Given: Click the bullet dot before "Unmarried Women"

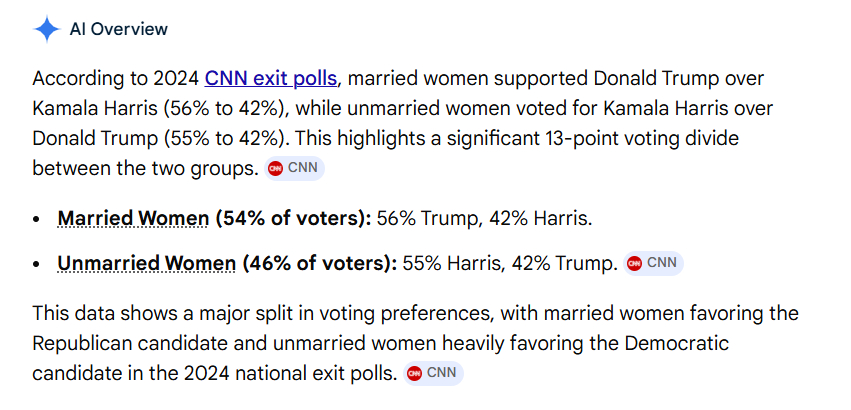Looking at the screenshot, I should 37,265.
